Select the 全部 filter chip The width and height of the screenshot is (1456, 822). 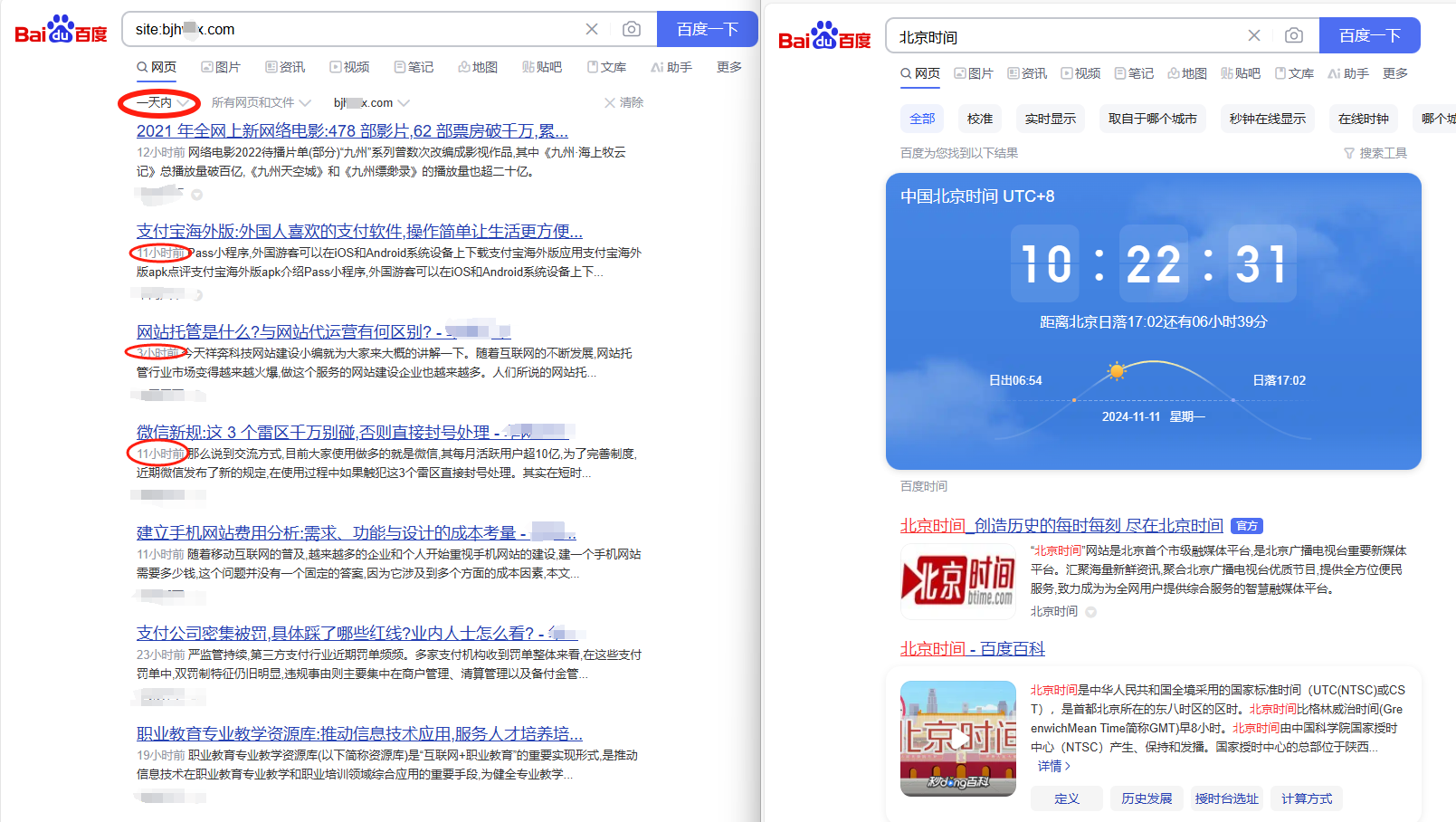point(922,119)
